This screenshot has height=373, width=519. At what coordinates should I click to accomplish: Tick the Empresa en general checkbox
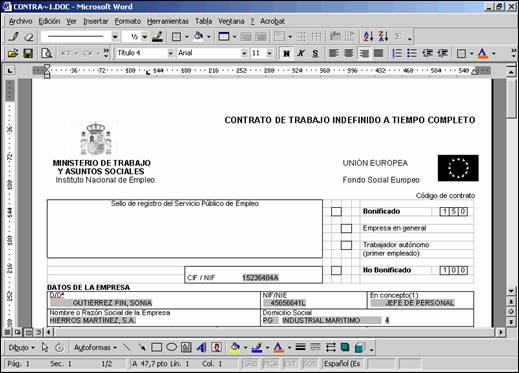click(x=346, y=228)
